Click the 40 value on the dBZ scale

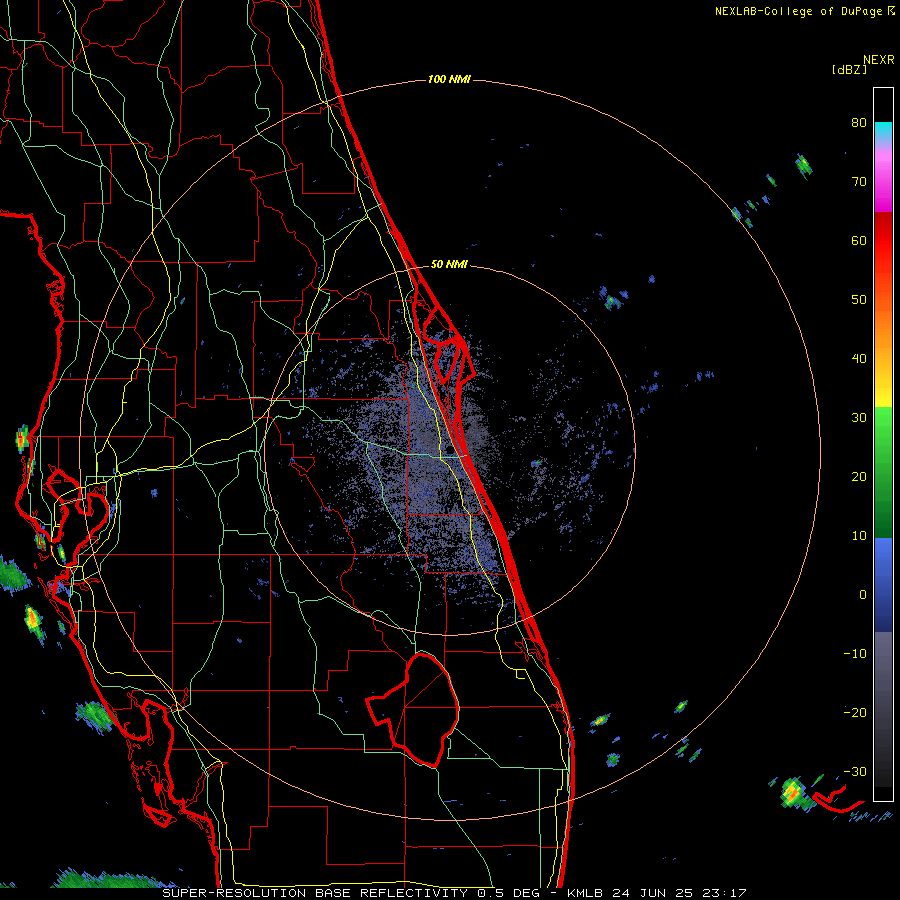(859, 359)
